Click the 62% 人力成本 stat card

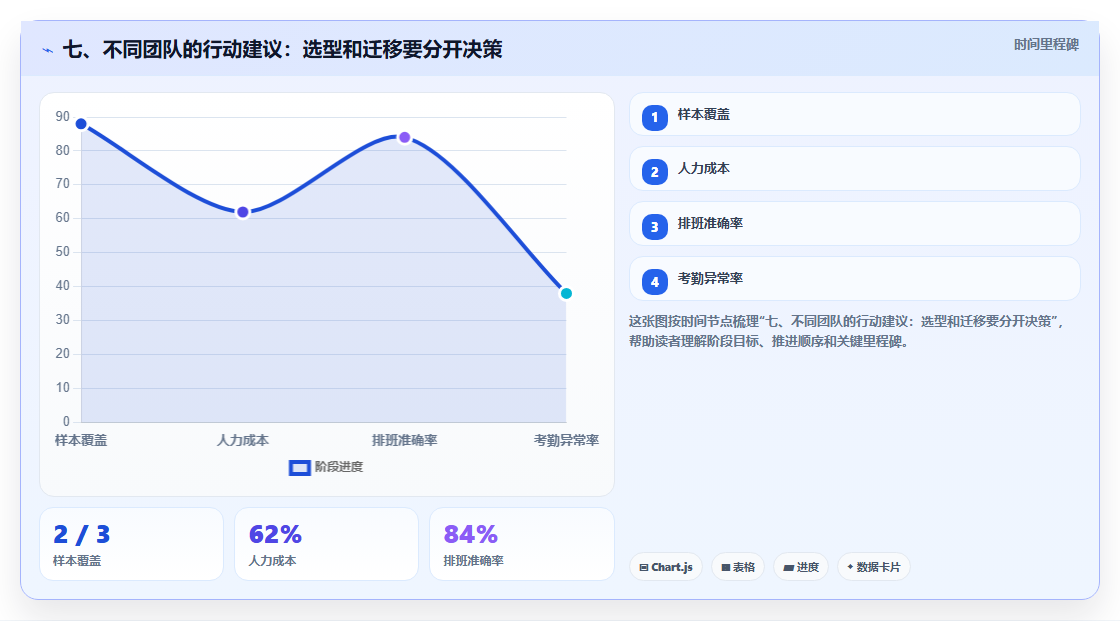pyautogui.click(x=326, y=544)
